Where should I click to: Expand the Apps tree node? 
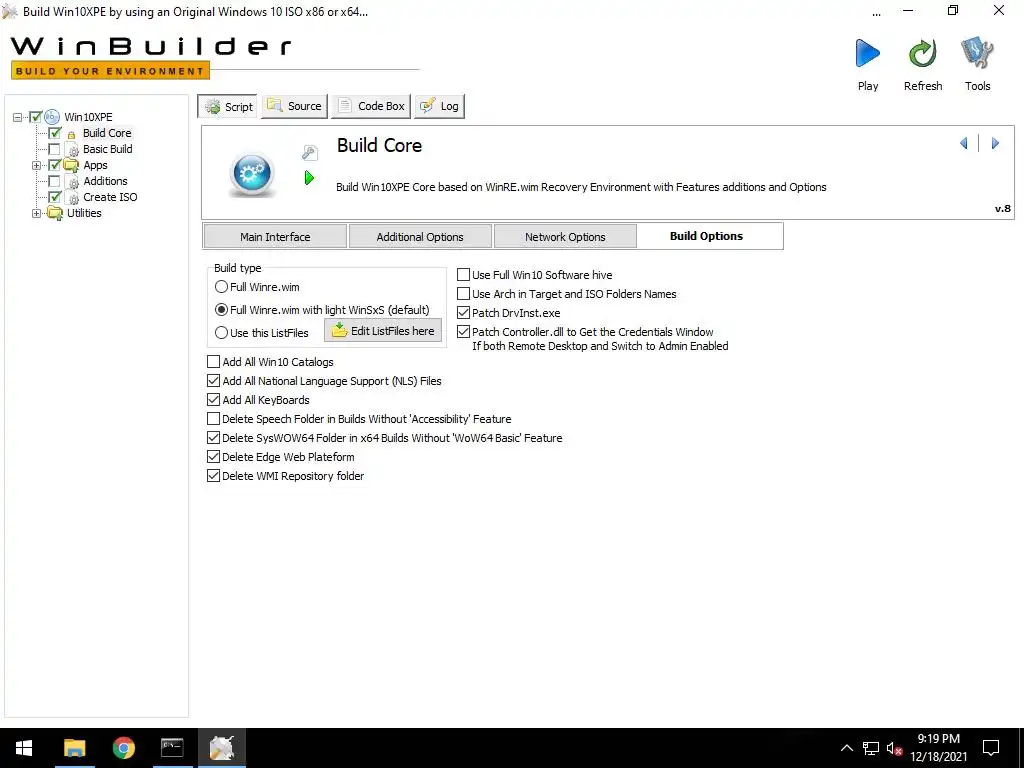[37, 165]
